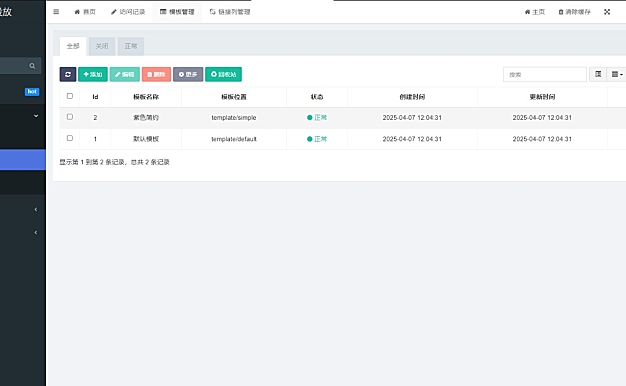Open the 回收站 recycle bin button

click(x=224, y=74)
